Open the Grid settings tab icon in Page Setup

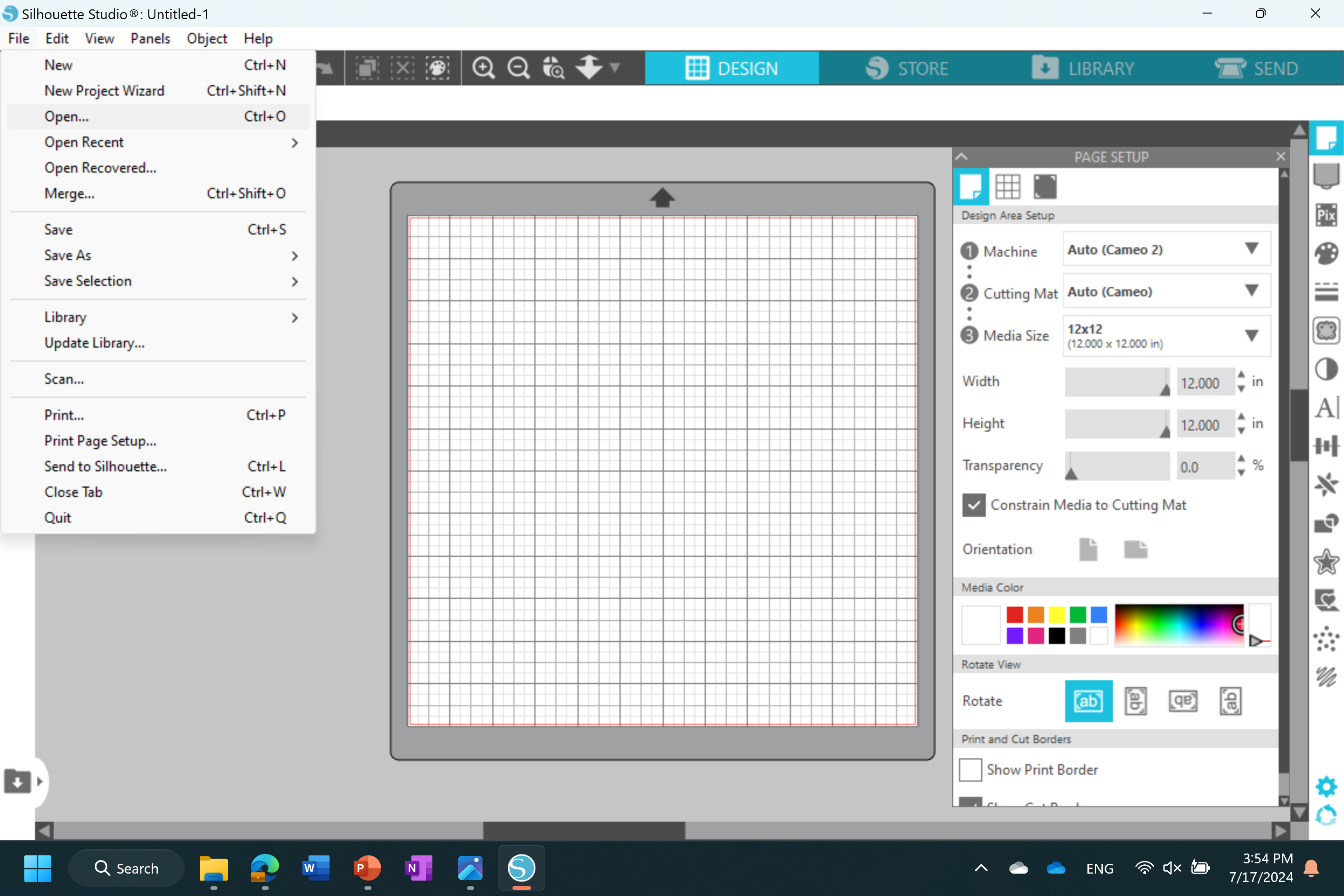point(1008,186)
